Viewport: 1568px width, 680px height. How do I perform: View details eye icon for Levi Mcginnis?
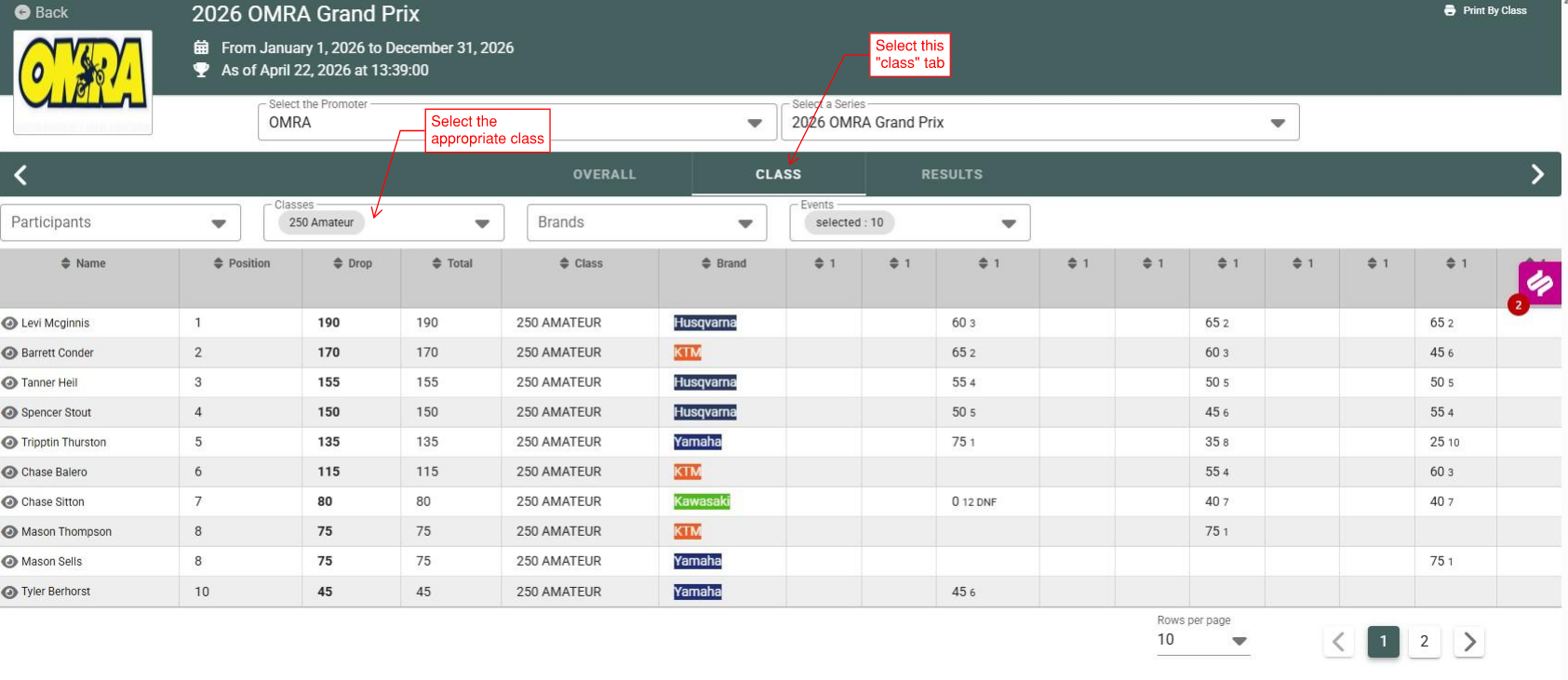pyautogui.click(x=9, y=323)
